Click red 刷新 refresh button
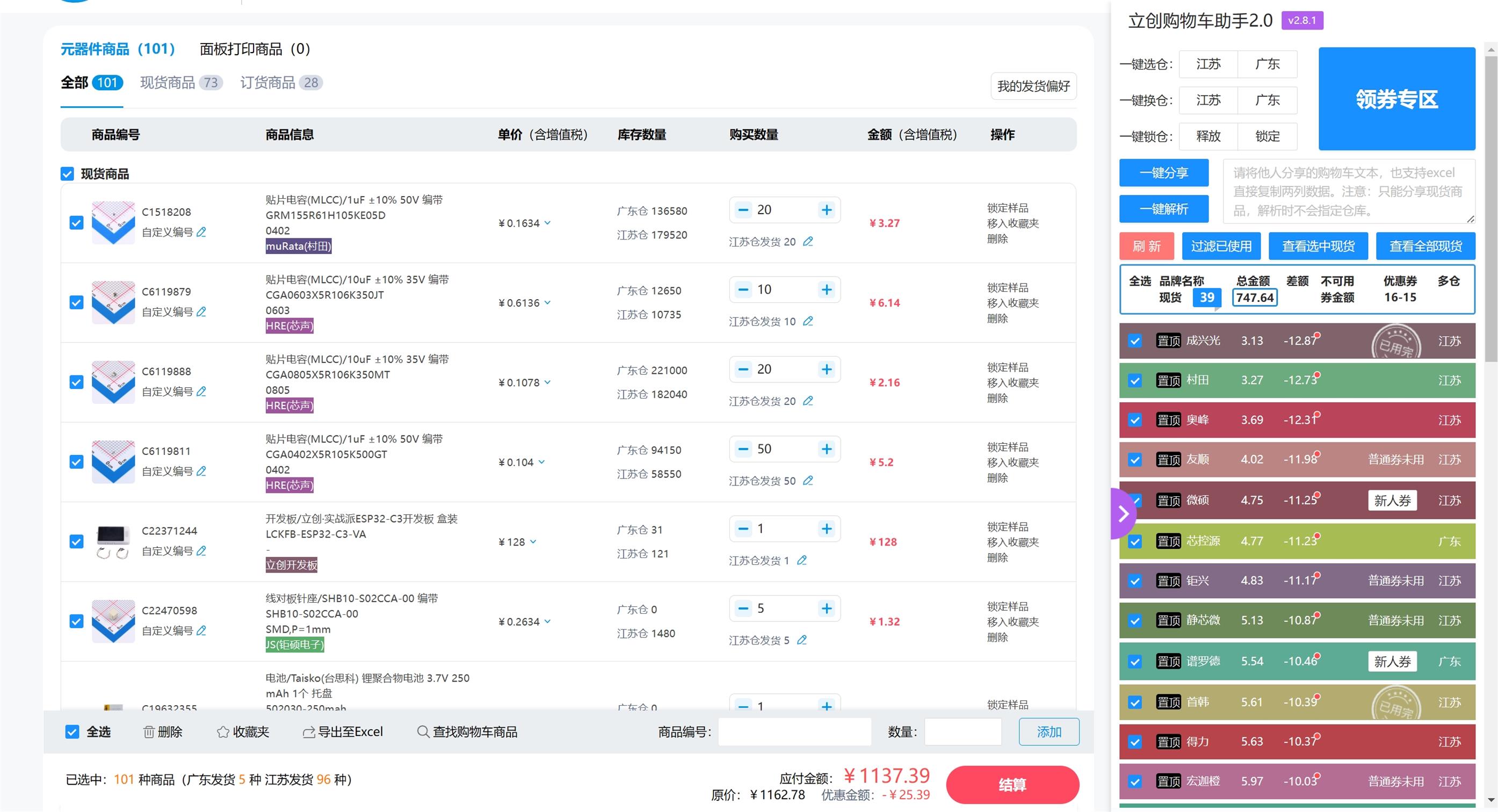Screen dimensions: 1498x812 [1146, 246]
